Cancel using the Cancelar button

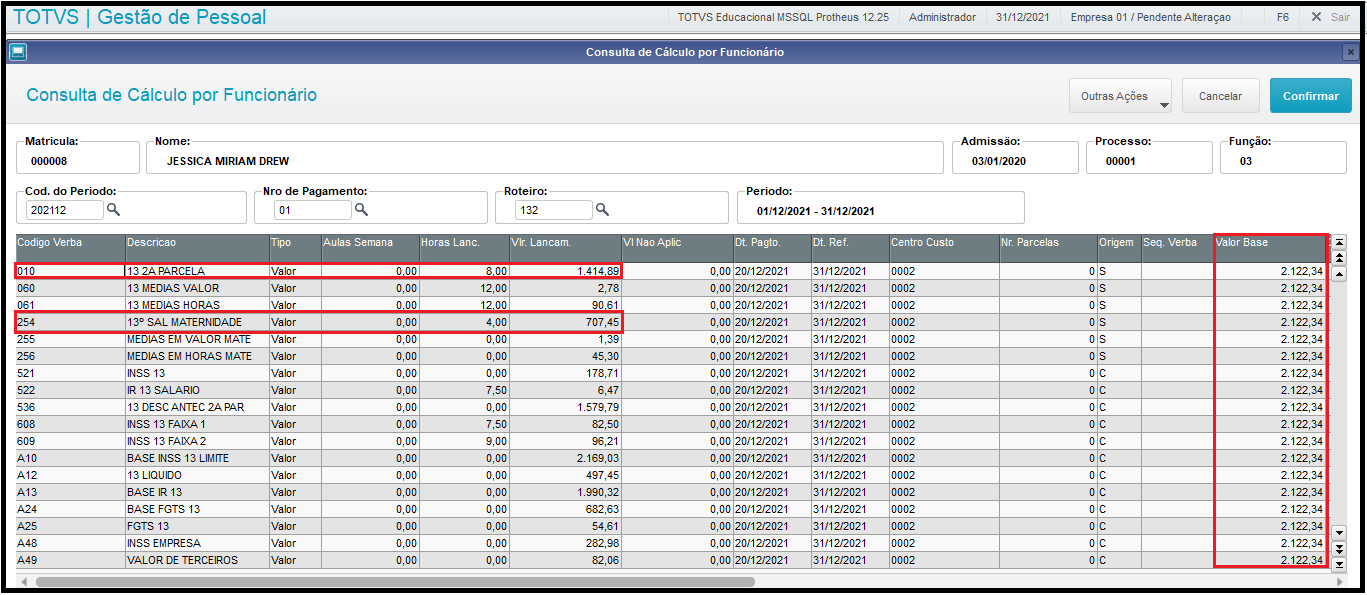tap(1220, 96)
